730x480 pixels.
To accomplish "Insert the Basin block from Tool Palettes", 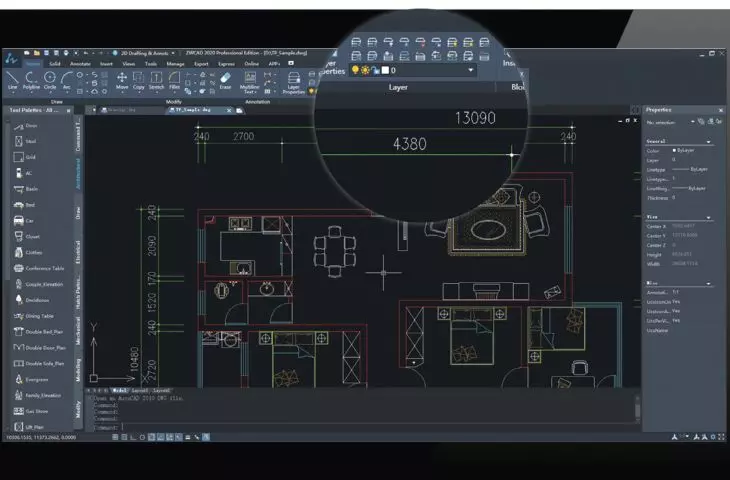I will (27, 189).
